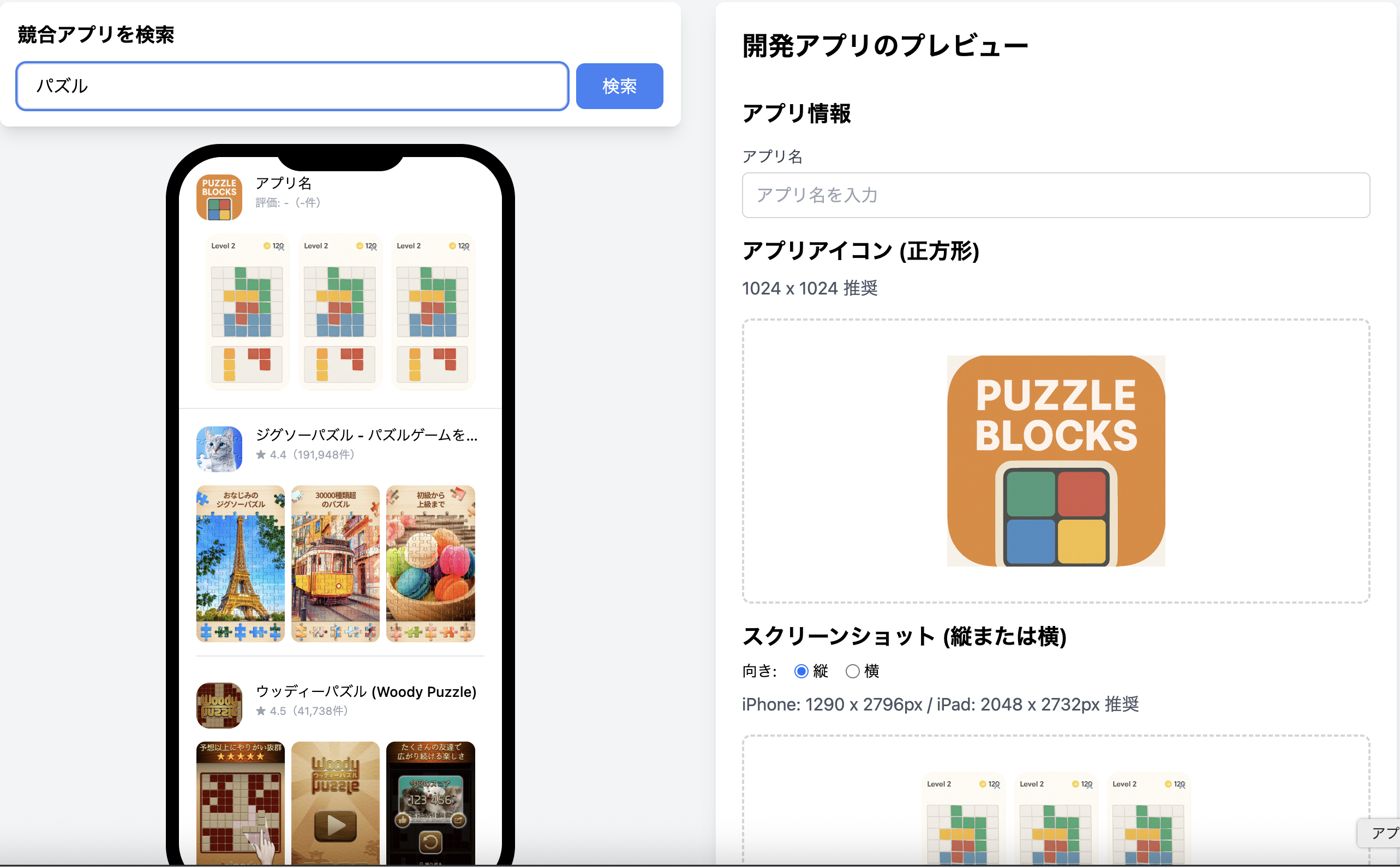The height and width of the screenshot is (867, 1400).
Task: Click the play button on Woody Puzzle screenshot
Action: pos(336,826)
